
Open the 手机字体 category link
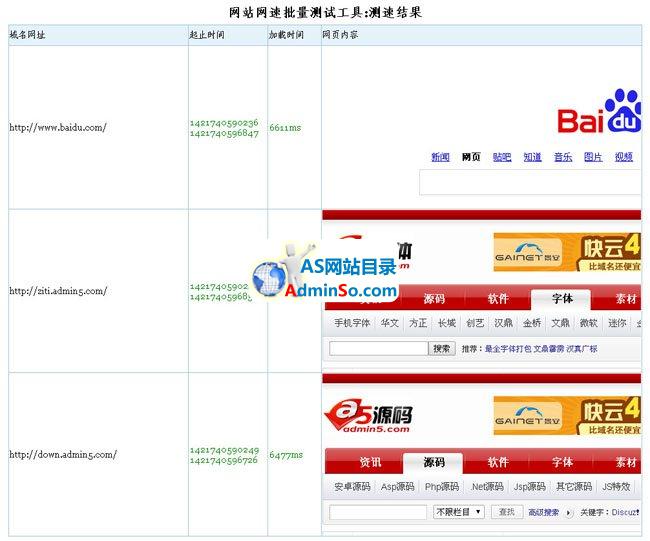[x=352, y=323]
